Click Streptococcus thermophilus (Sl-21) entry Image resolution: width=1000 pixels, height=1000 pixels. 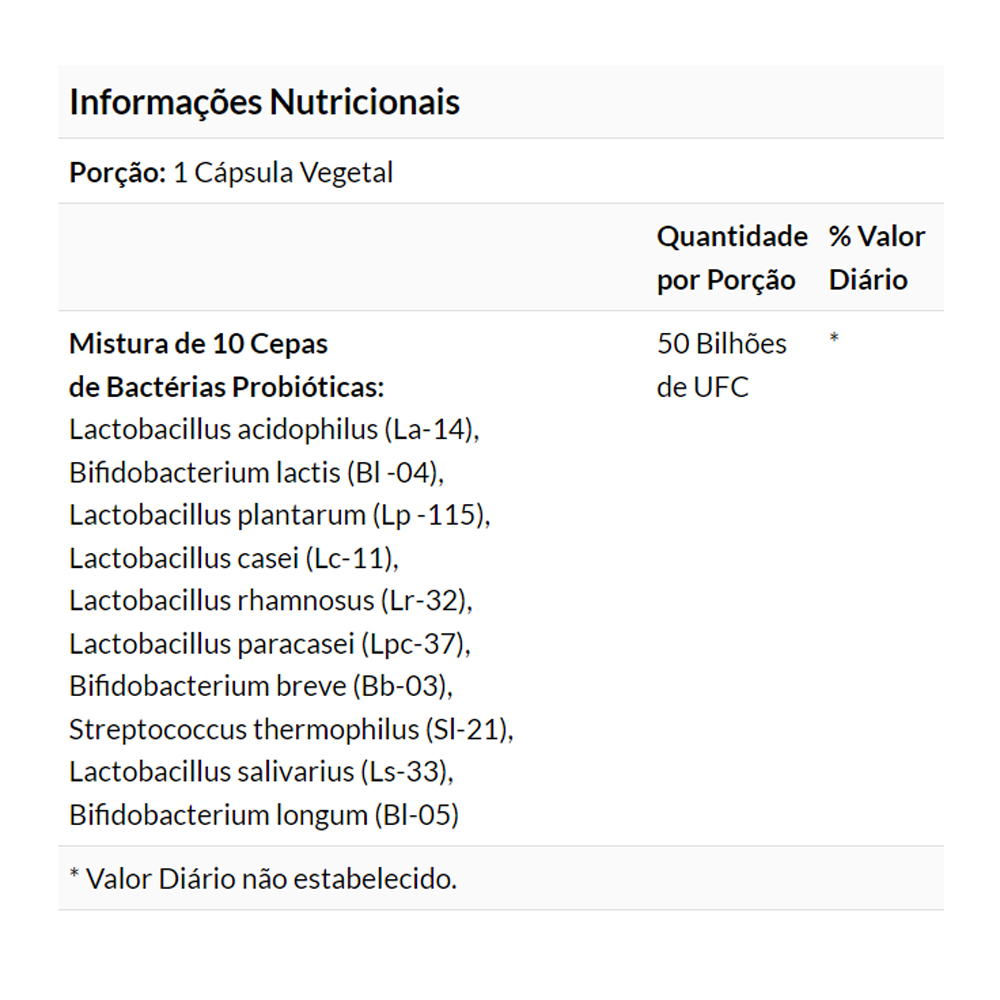[291, 729]
